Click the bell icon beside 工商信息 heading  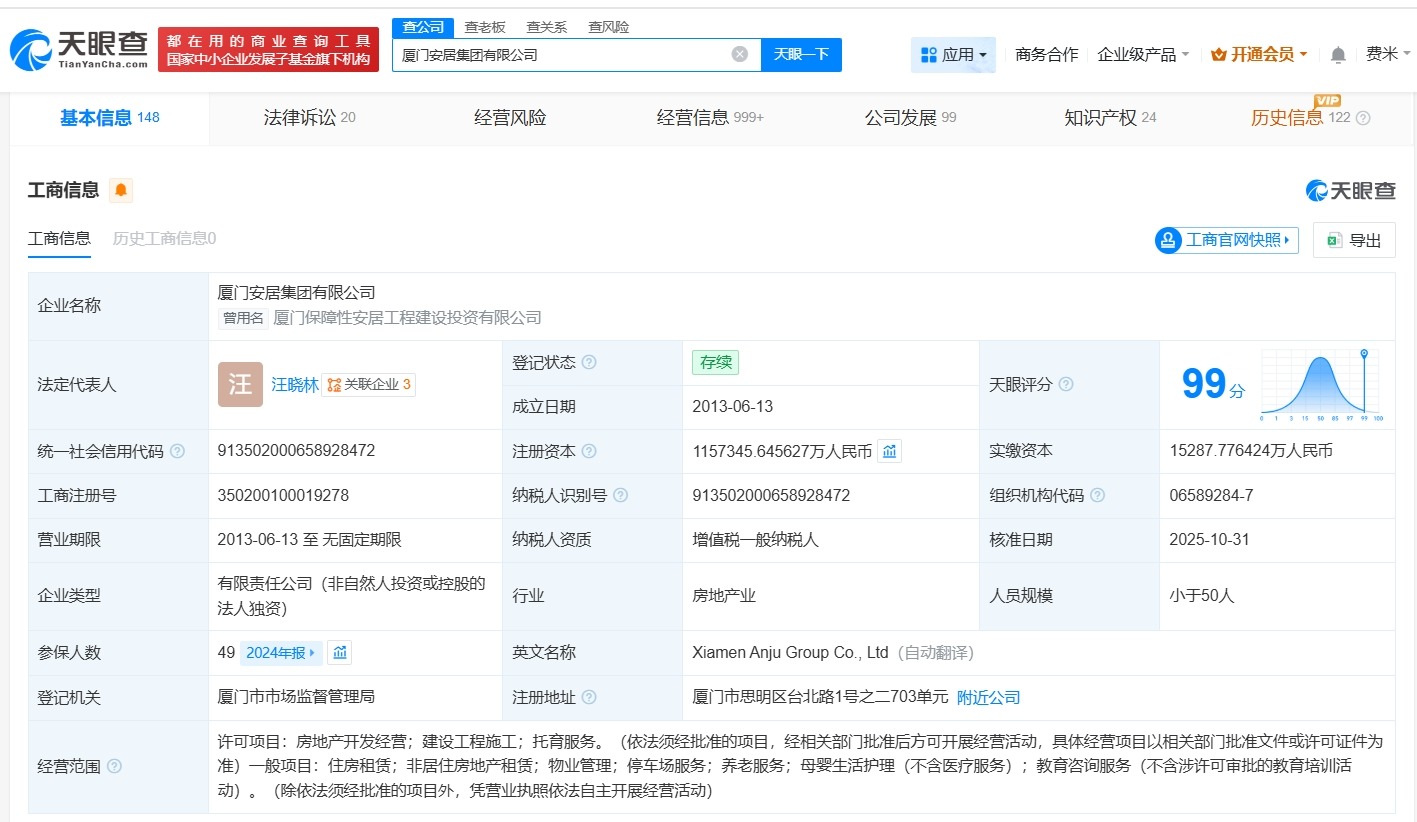tap(120, 189)
